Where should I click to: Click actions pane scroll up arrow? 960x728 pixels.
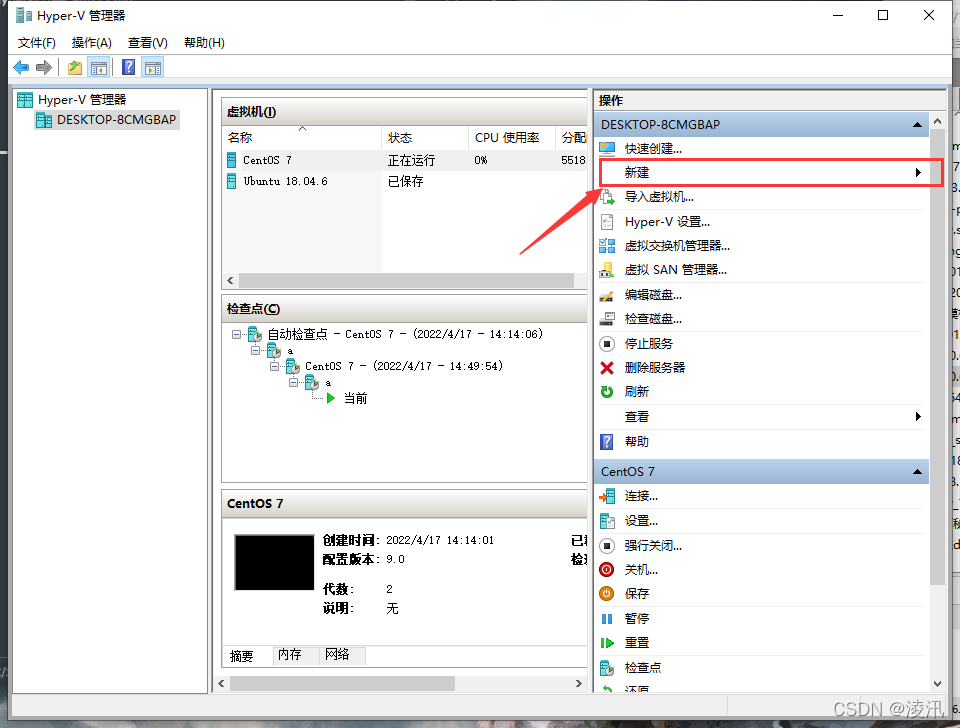pos(937,121)
